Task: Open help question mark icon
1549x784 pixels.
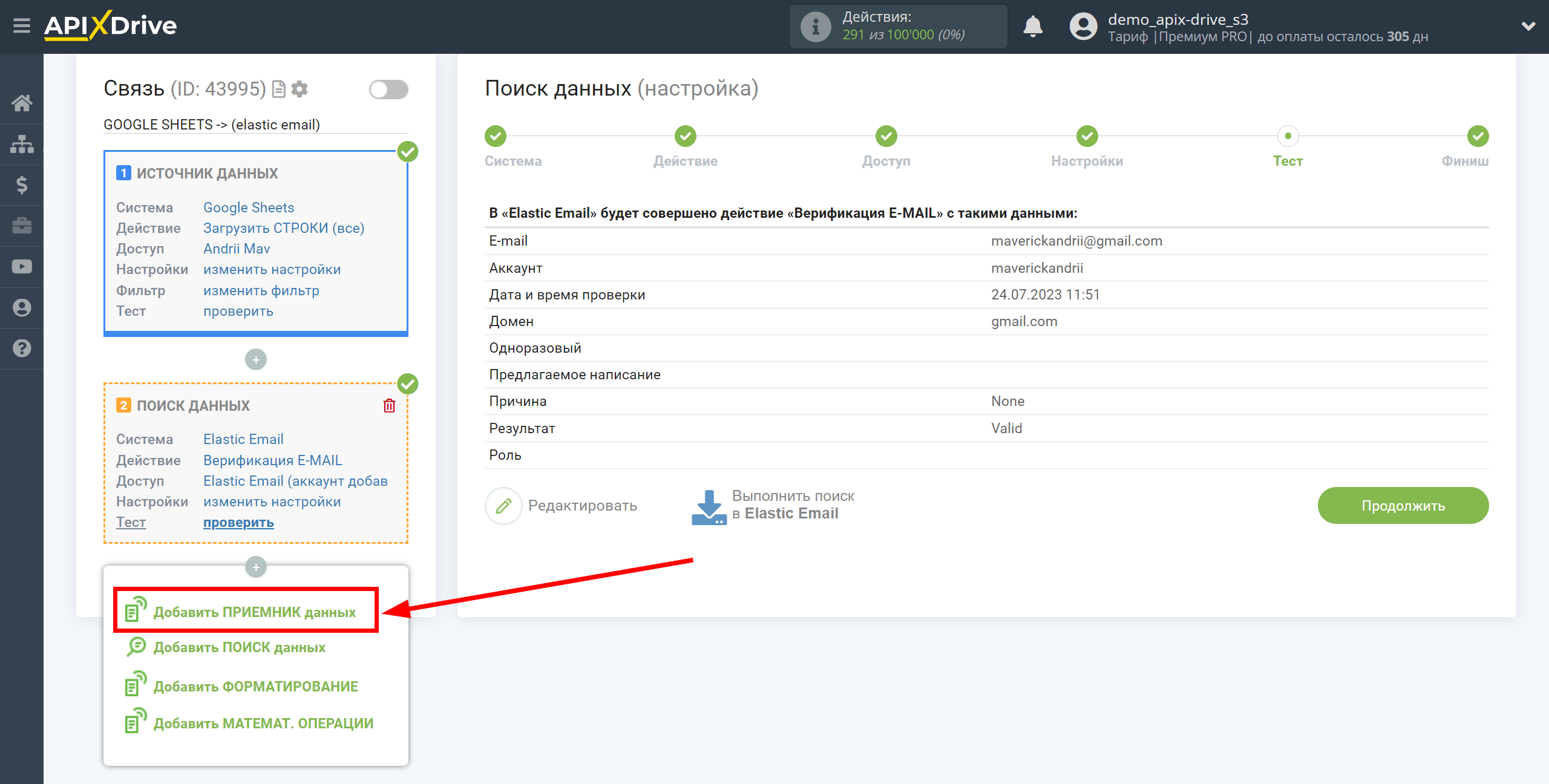Action: tap(22, 348)
